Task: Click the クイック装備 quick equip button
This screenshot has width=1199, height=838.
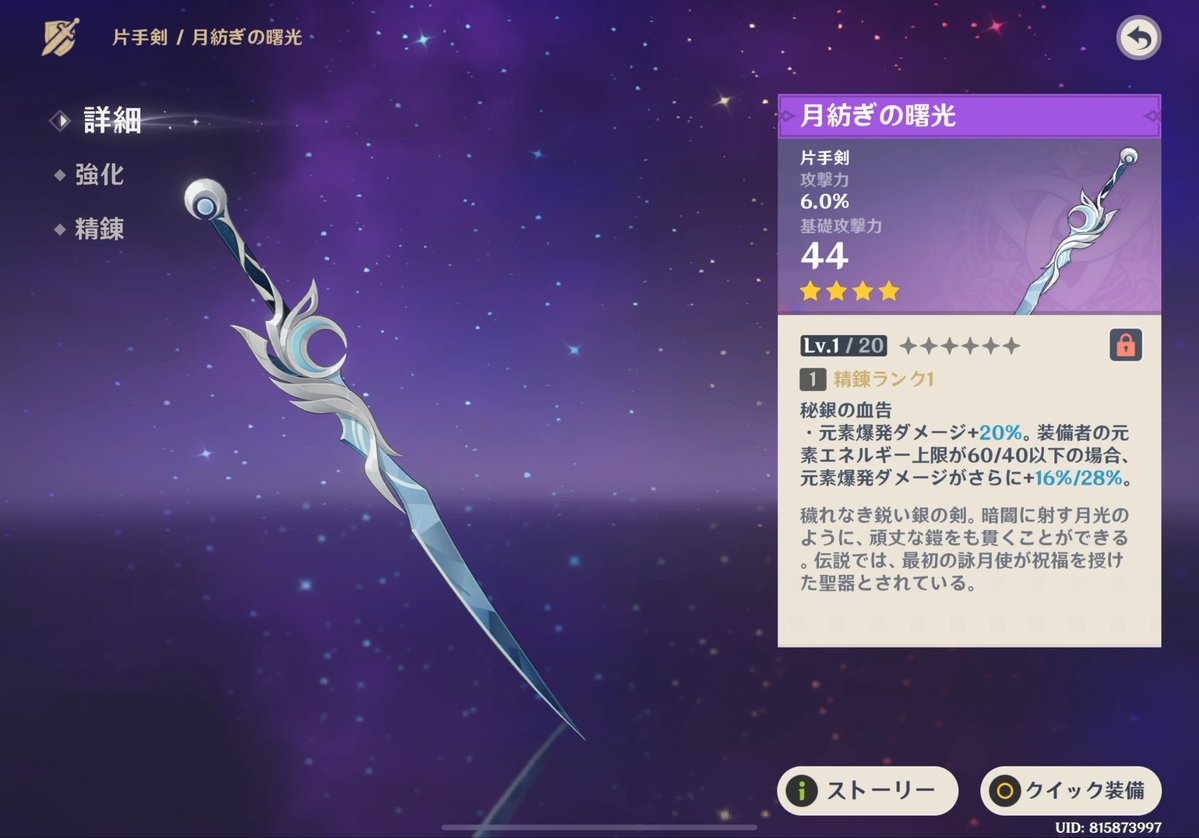Action: pos(1071,791)
